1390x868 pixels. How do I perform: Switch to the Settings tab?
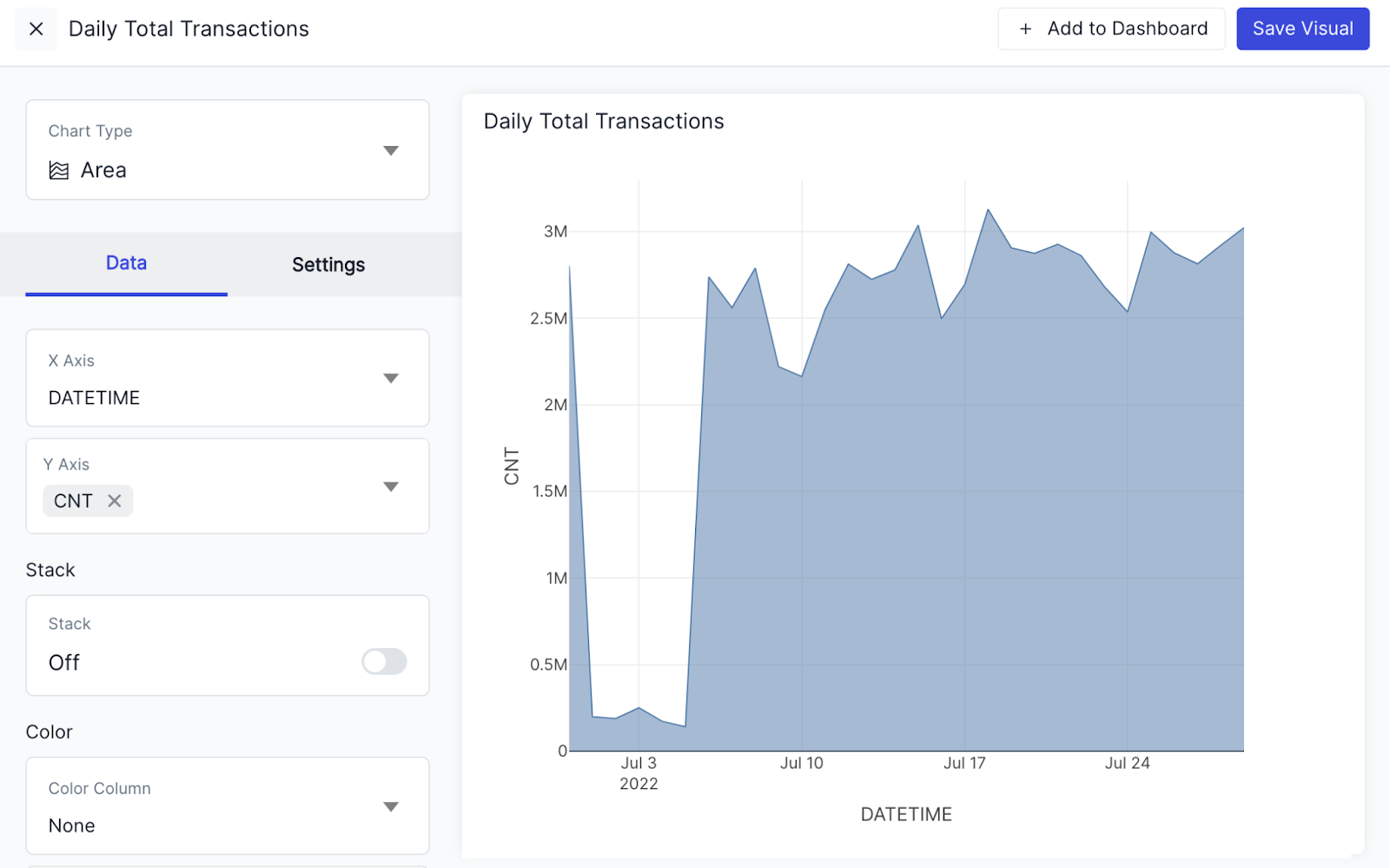coord(328,264)
